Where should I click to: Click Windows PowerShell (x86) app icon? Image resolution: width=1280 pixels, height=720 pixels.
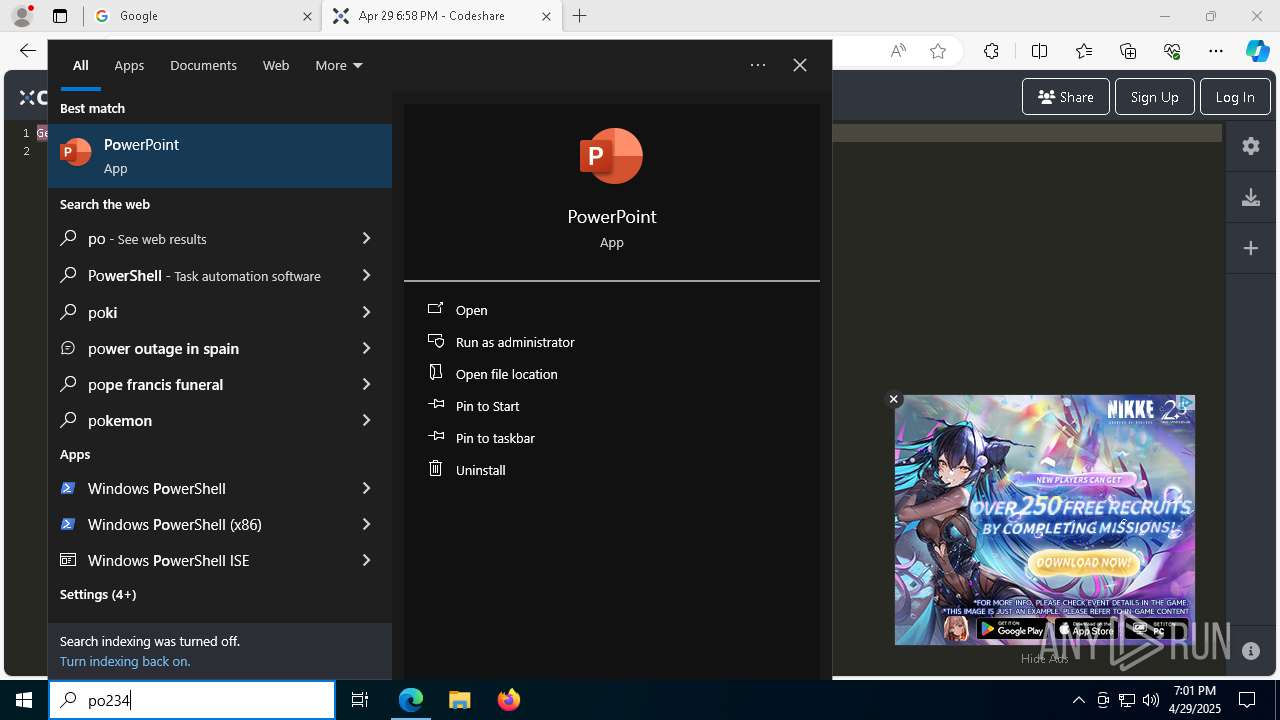68,524
